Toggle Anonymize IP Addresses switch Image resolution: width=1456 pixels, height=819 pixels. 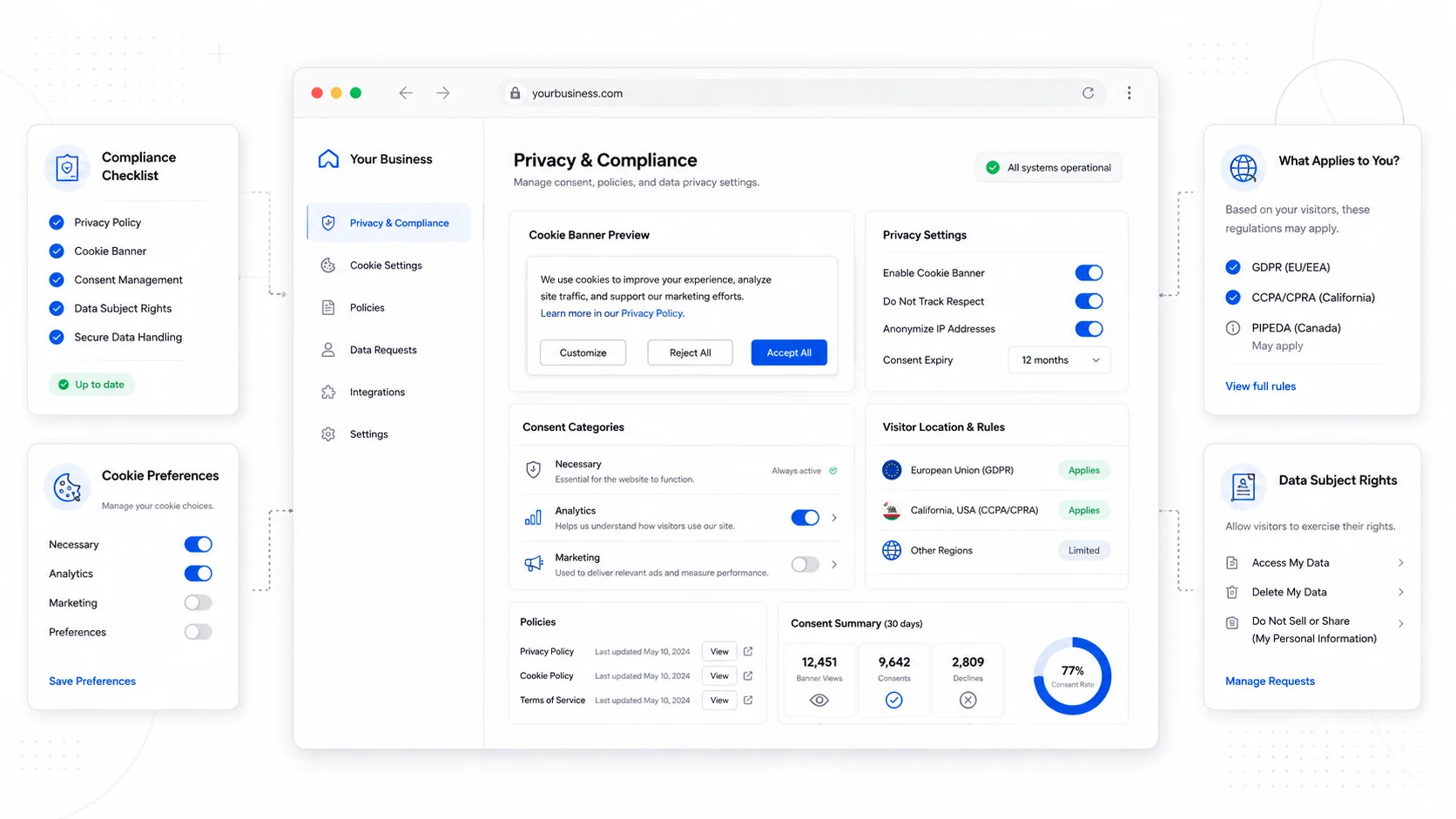(x=1089, y=329)
